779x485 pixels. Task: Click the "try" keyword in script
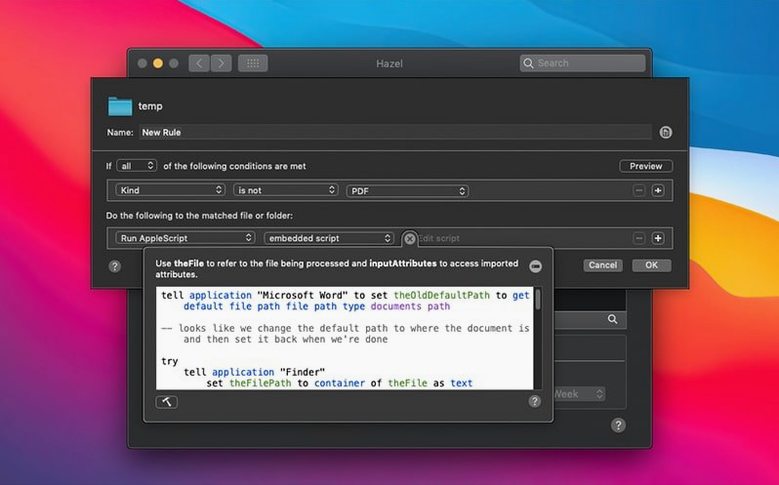(169, 361)
